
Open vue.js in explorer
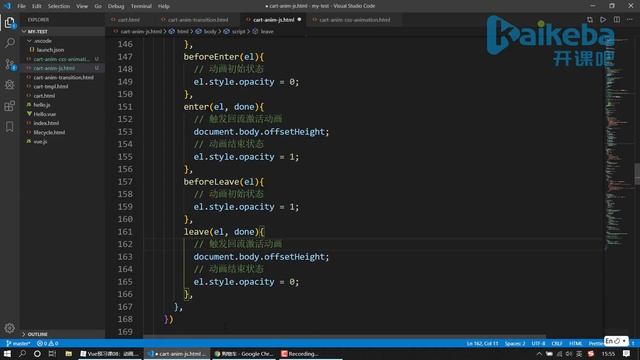[40, 142]
